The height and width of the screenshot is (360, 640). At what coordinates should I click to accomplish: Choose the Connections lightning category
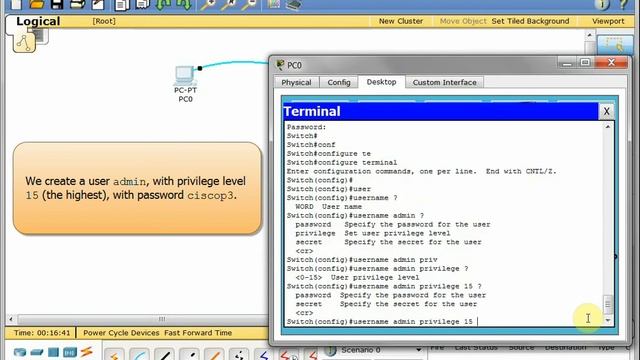tap(87, 351)
